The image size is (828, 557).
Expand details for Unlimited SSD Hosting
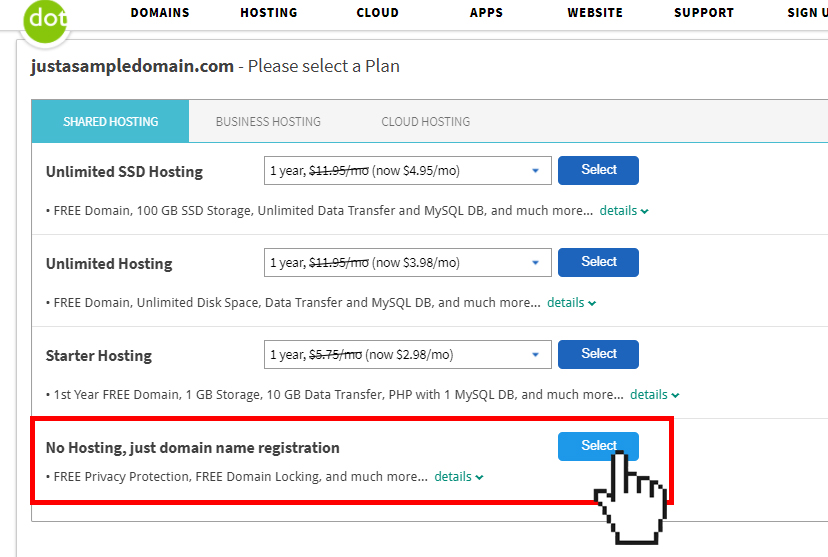click(x=624, y=211)
